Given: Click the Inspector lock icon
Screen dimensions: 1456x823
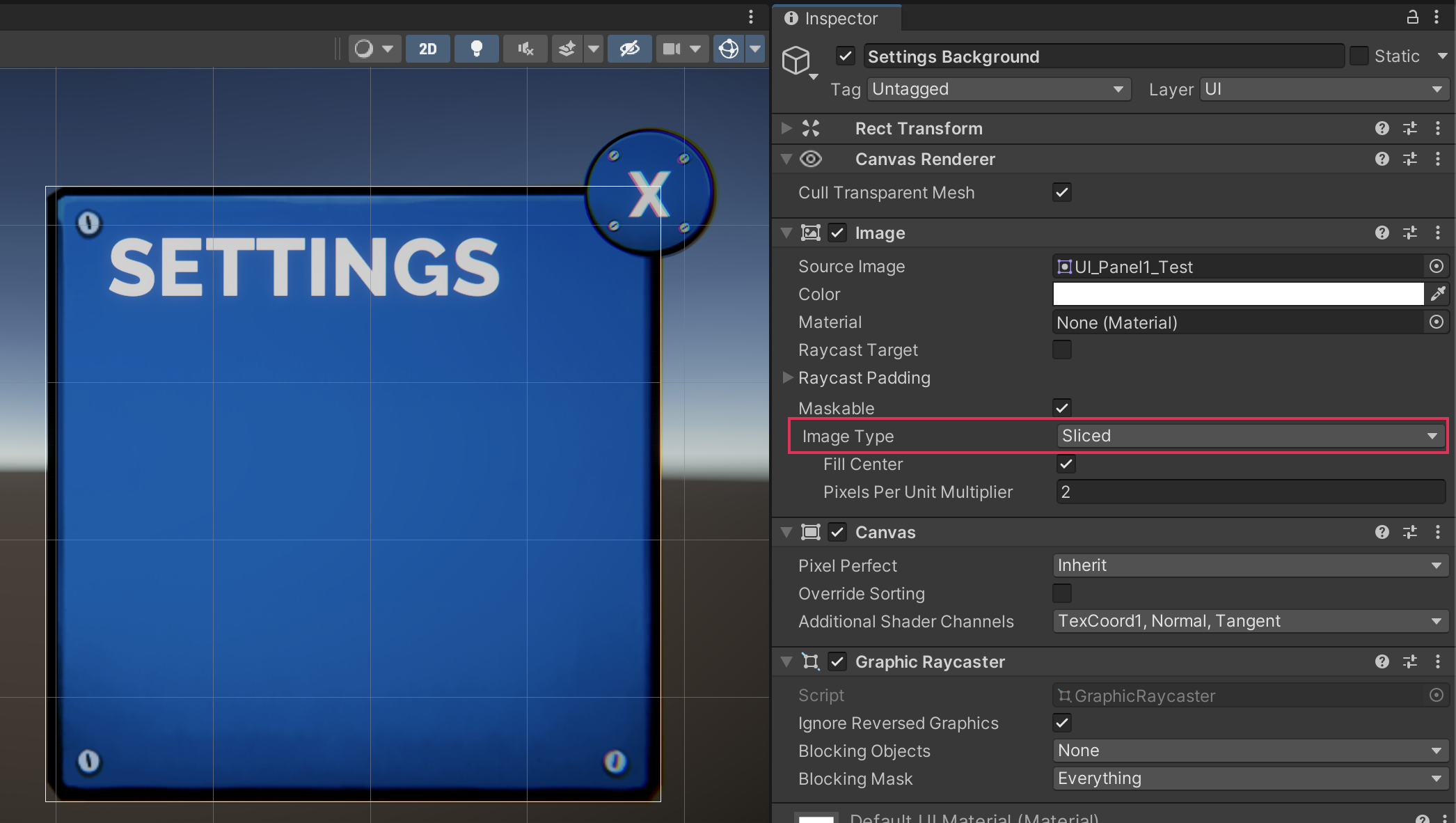Looking at the screenshot, I should click(x=1412, y=17).
